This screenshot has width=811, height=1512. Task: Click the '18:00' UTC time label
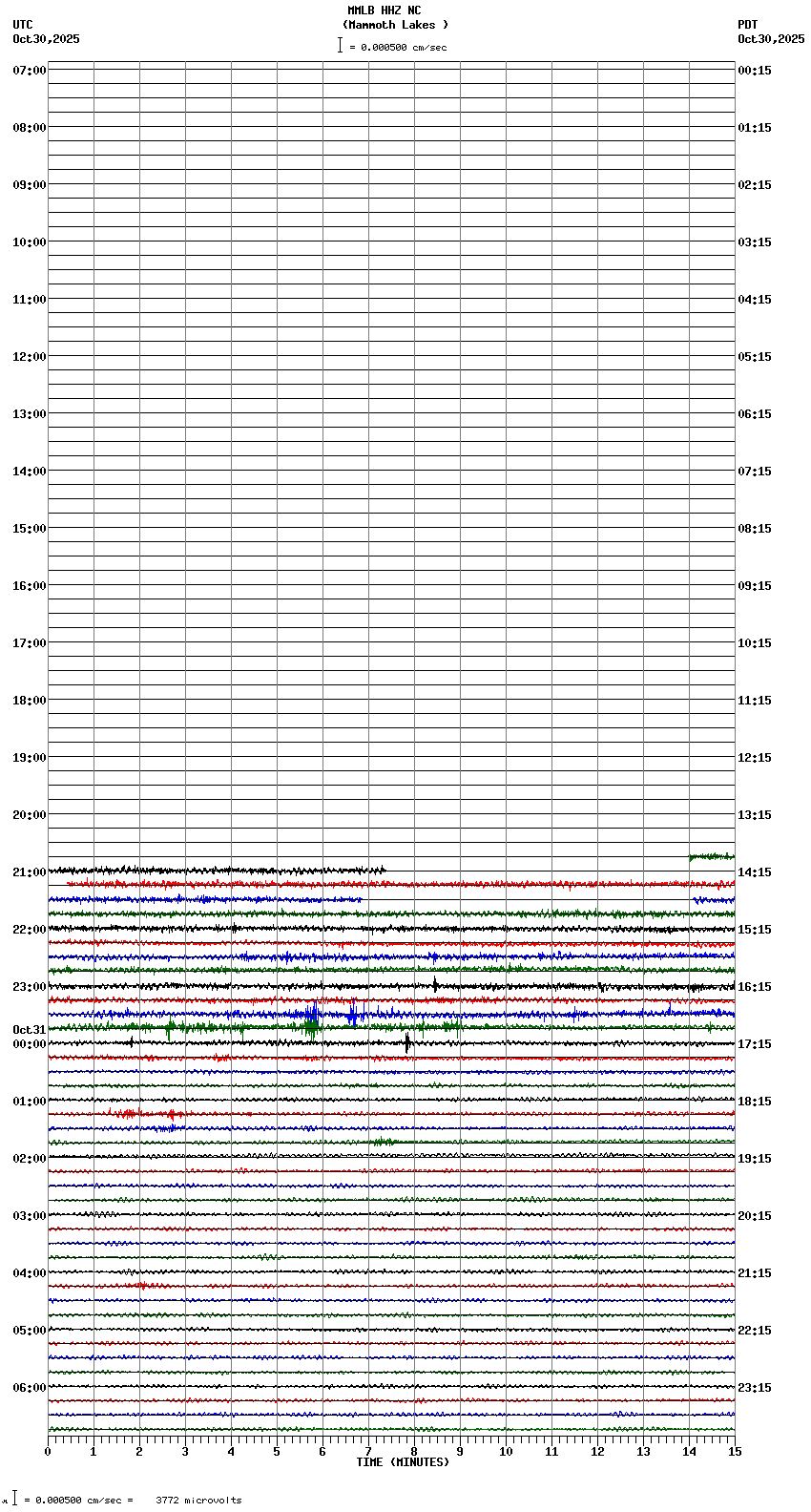click(30, 701)
